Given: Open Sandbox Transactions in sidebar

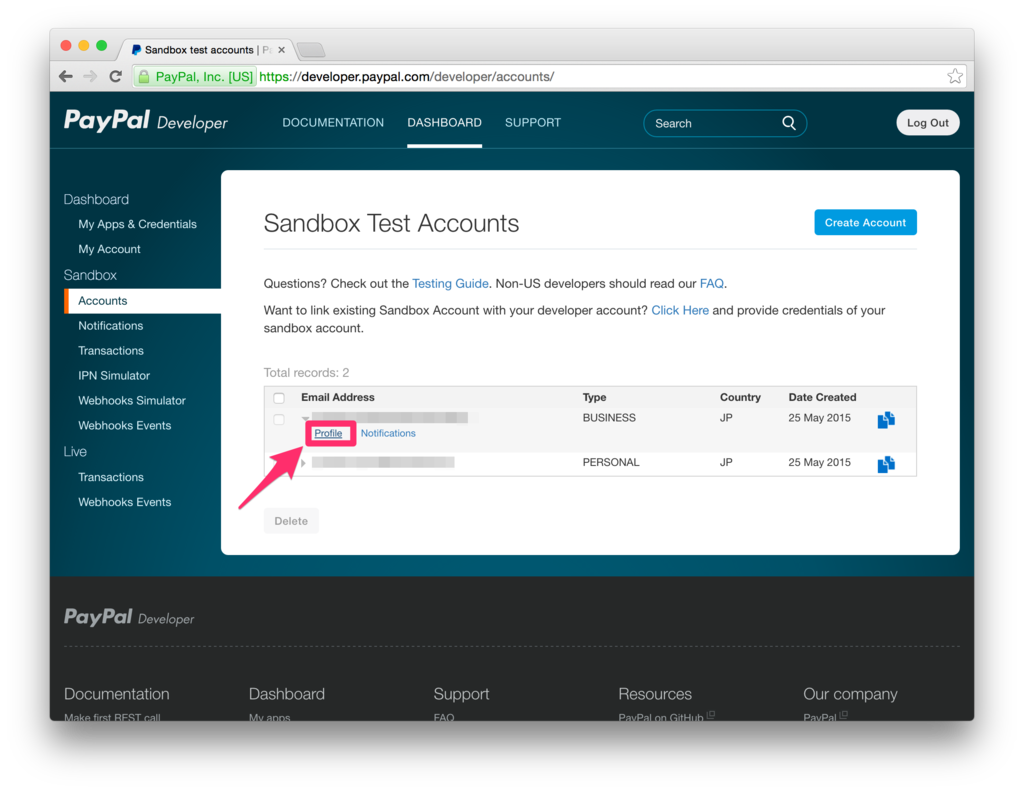Looking at the screenshot, I should click(x=111, y=350).
